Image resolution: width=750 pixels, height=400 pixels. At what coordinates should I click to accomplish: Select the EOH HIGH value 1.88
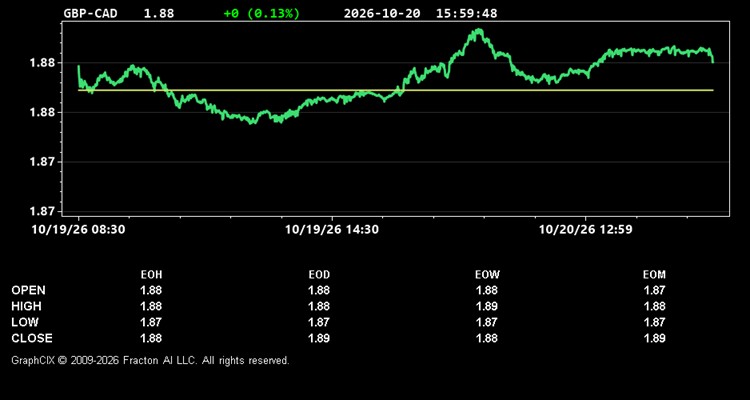(151, 306)
